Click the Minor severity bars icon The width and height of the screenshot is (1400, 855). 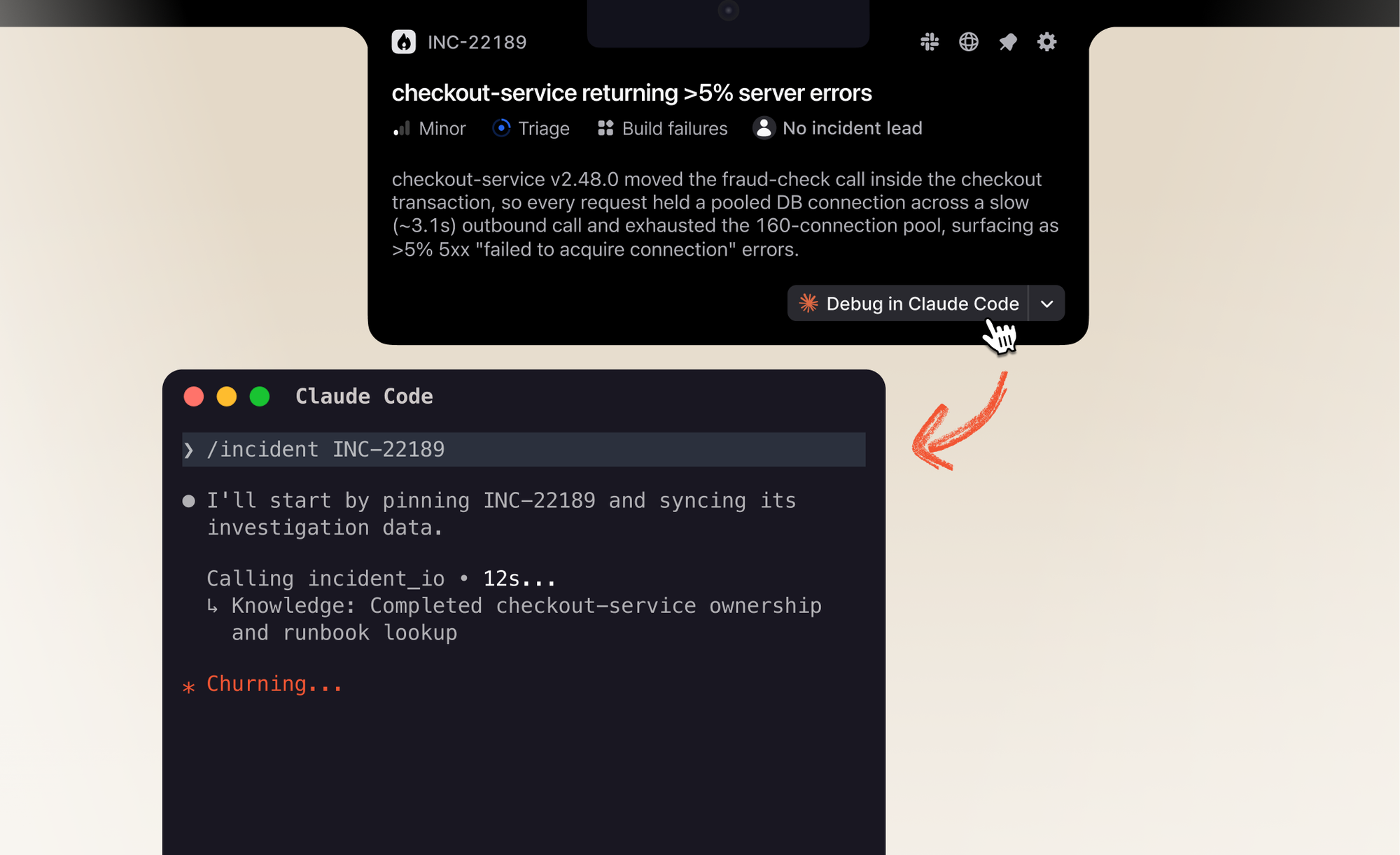point(402,128)
